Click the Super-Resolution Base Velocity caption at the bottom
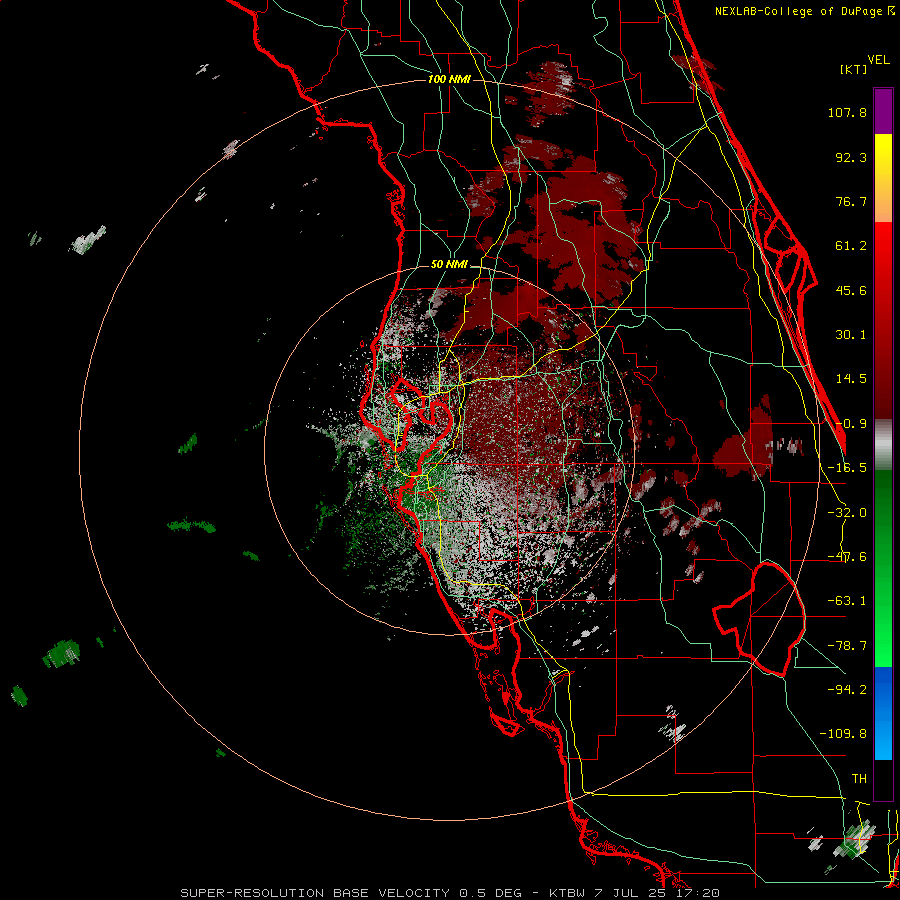The width and height of the screenshot is (900, 900). tap(450, 893)
